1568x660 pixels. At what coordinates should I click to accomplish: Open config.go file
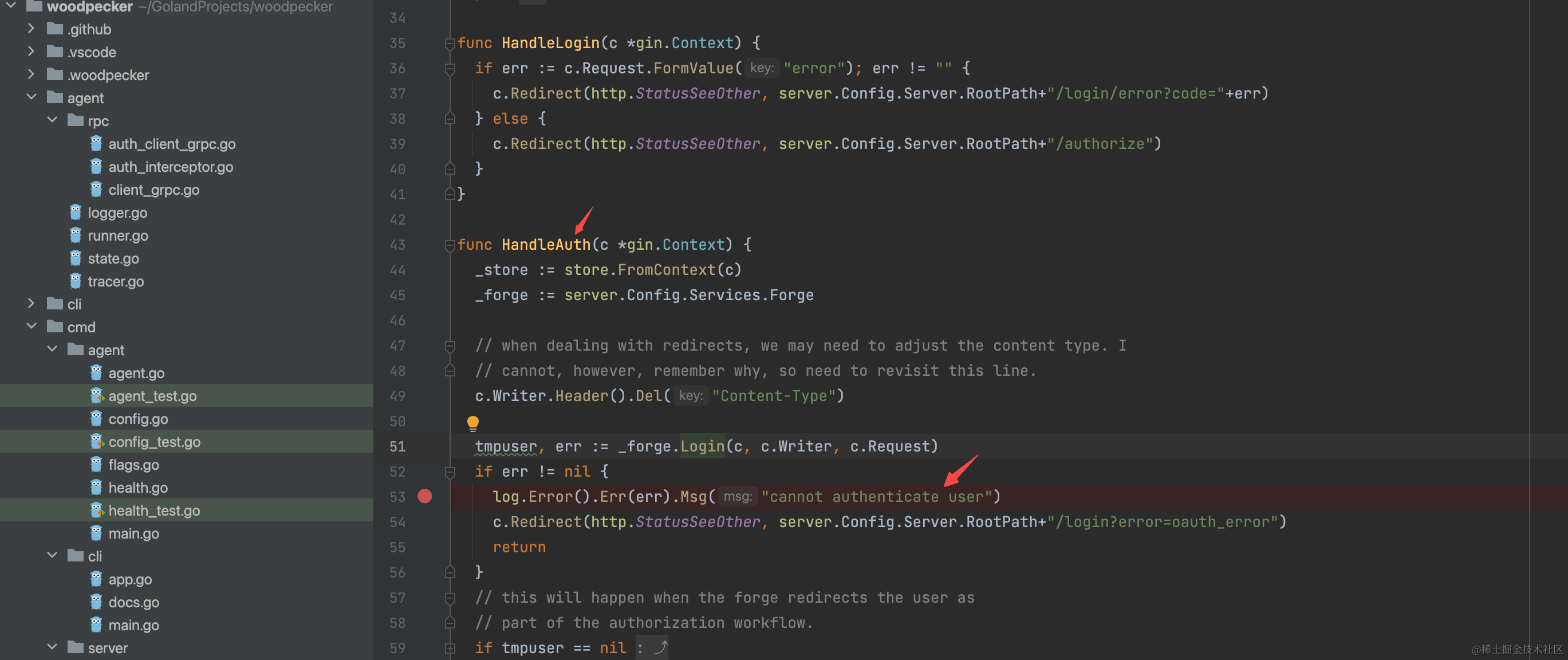[x=138, y=419]
